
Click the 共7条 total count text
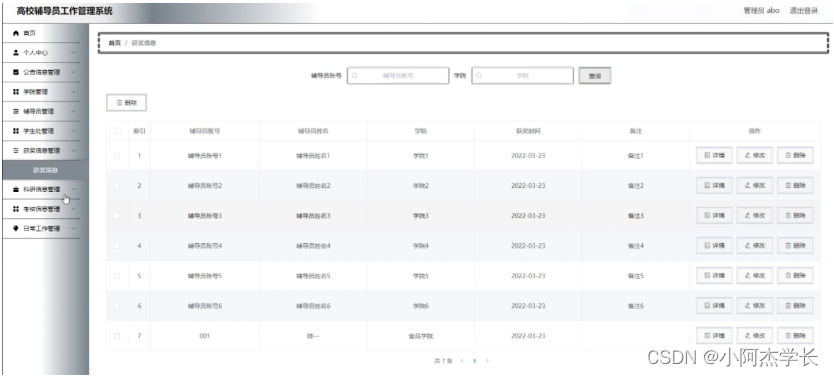[x=443, y=361]
